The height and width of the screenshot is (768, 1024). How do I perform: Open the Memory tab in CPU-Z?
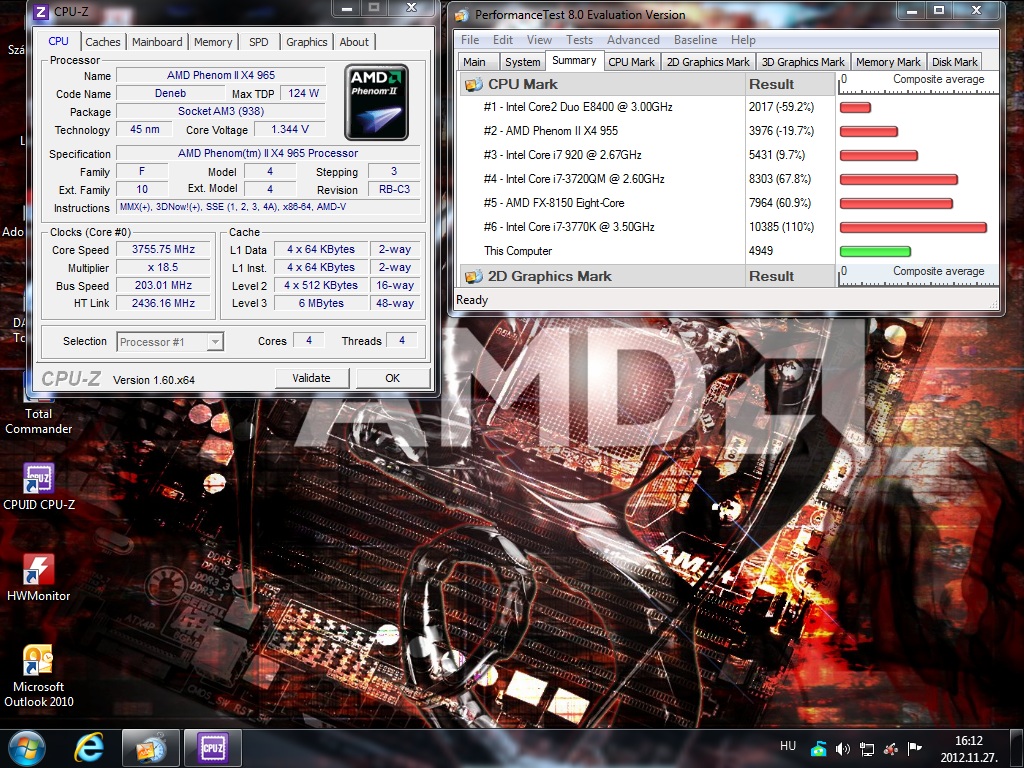click(213, 42)
